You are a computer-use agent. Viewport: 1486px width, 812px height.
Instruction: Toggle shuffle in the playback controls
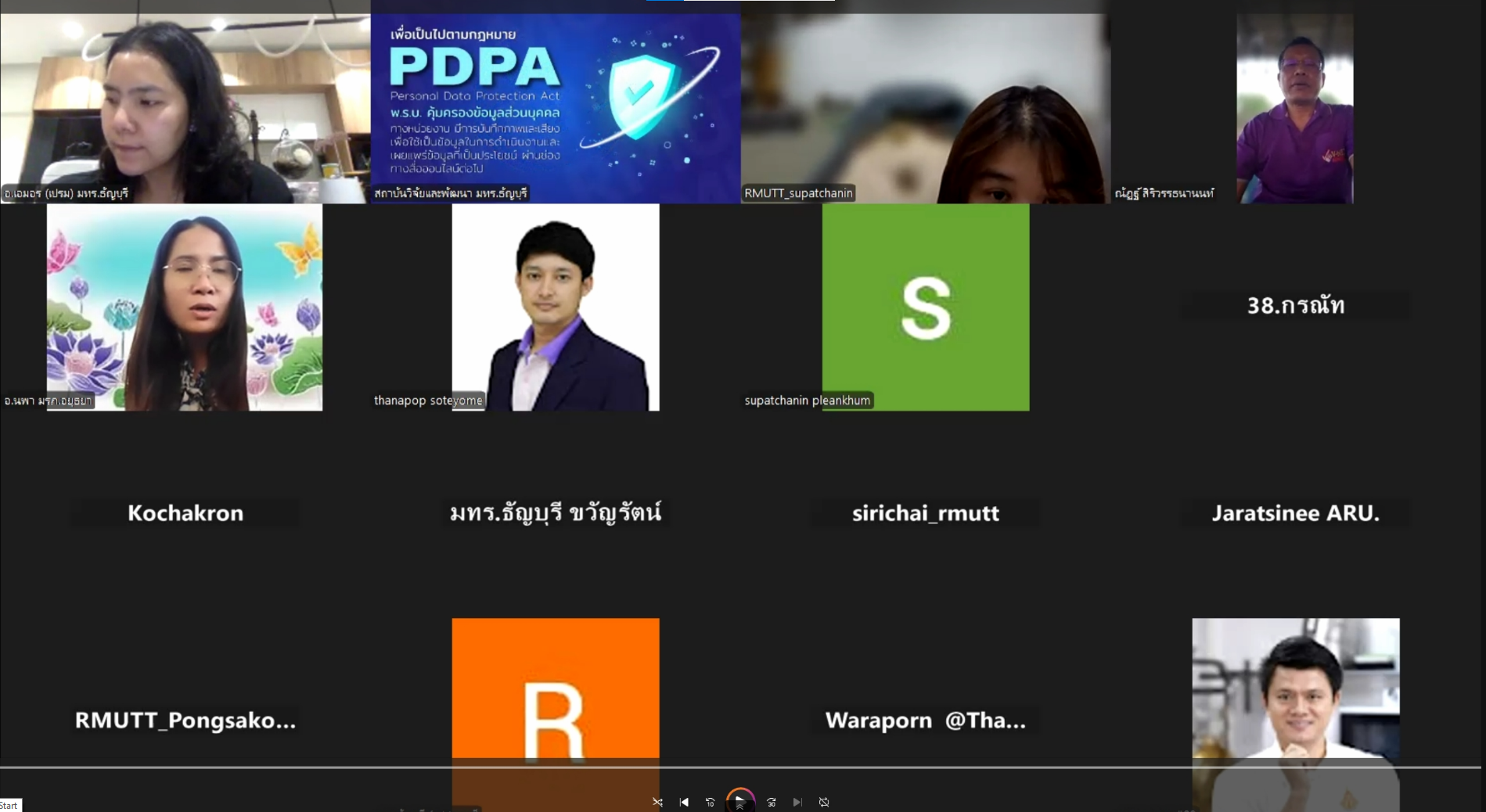657,802
